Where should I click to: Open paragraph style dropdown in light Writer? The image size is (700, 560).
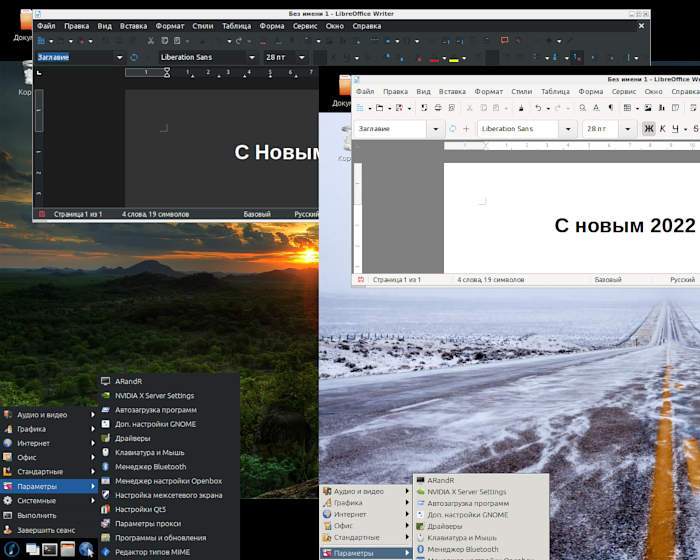click(436, 129)
